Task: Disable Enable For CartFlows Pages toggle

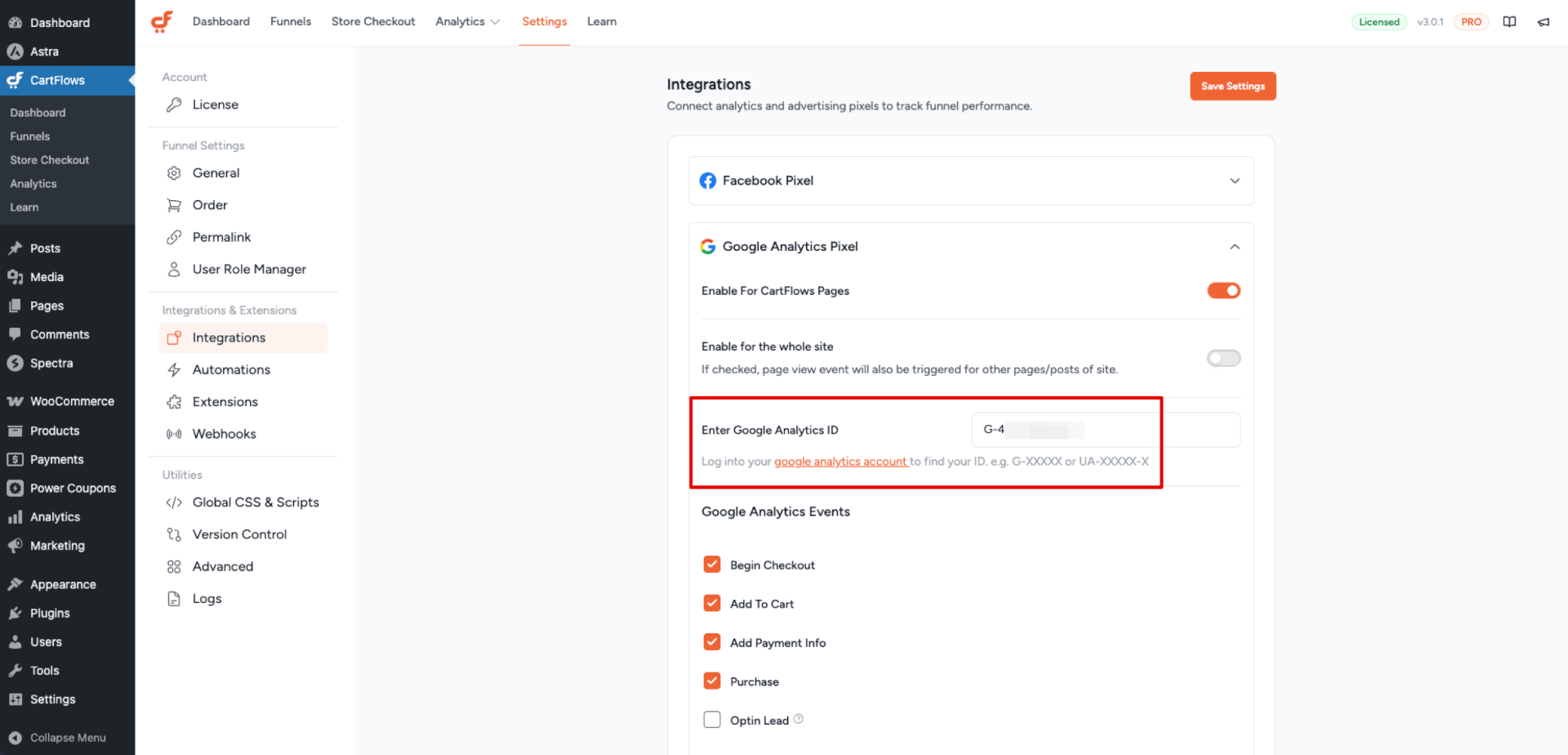Action: (1223, 291)
